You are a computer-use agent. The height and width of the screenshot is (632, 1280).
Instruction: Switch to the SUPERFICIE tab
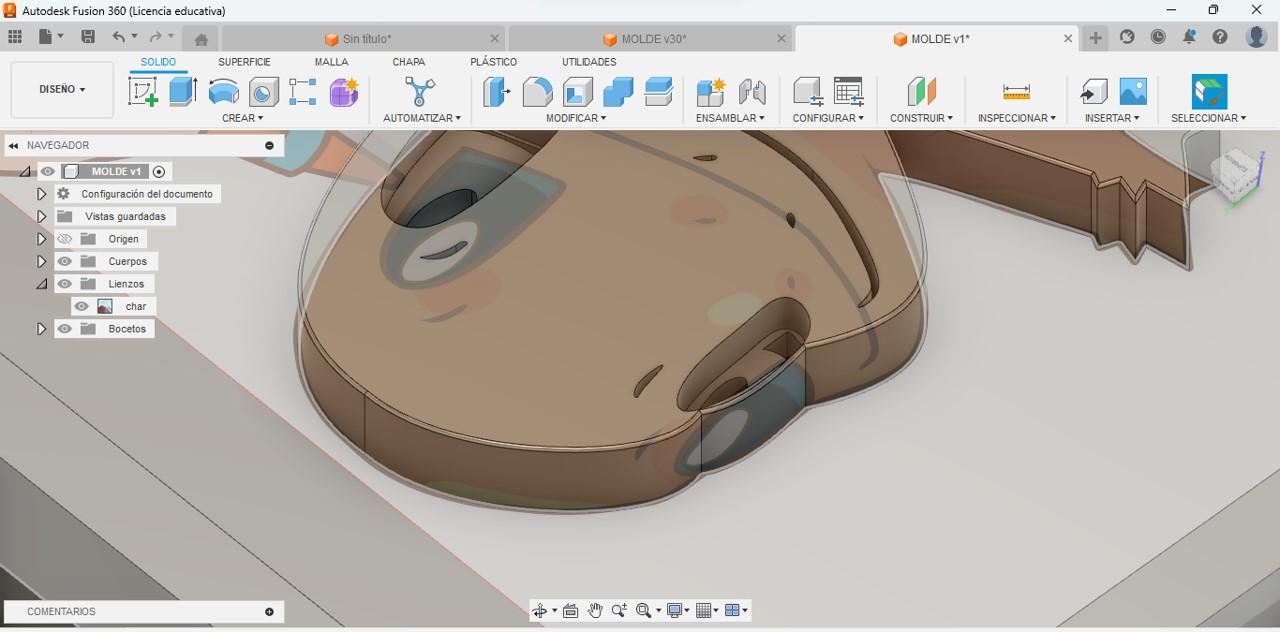[x=244, y=62]
